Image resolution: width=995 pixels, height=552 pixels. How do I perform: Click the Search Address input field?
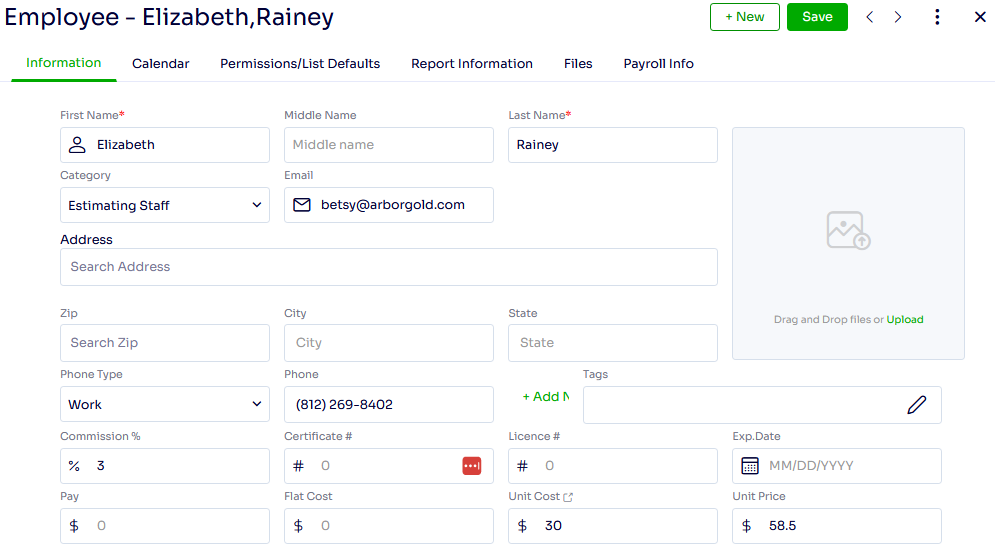389,266
